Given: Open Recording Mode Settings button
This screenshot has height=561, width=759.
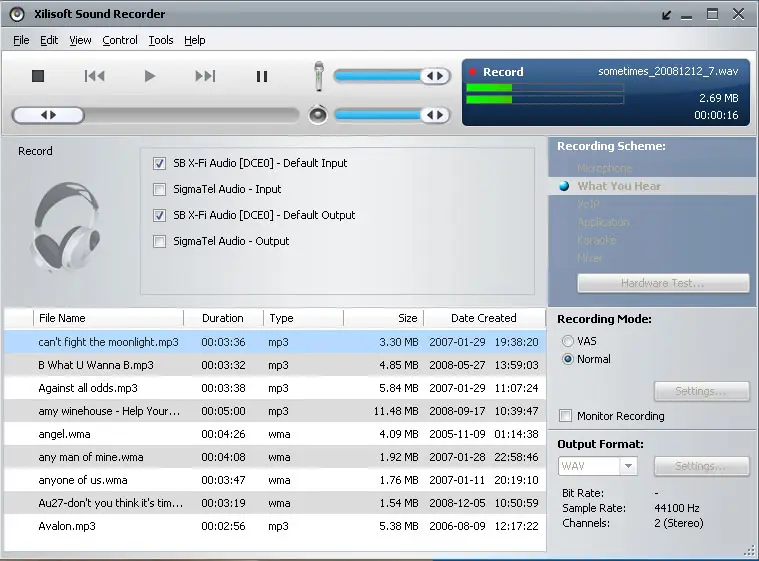Looking at the screenshot, I should (701, 391).
